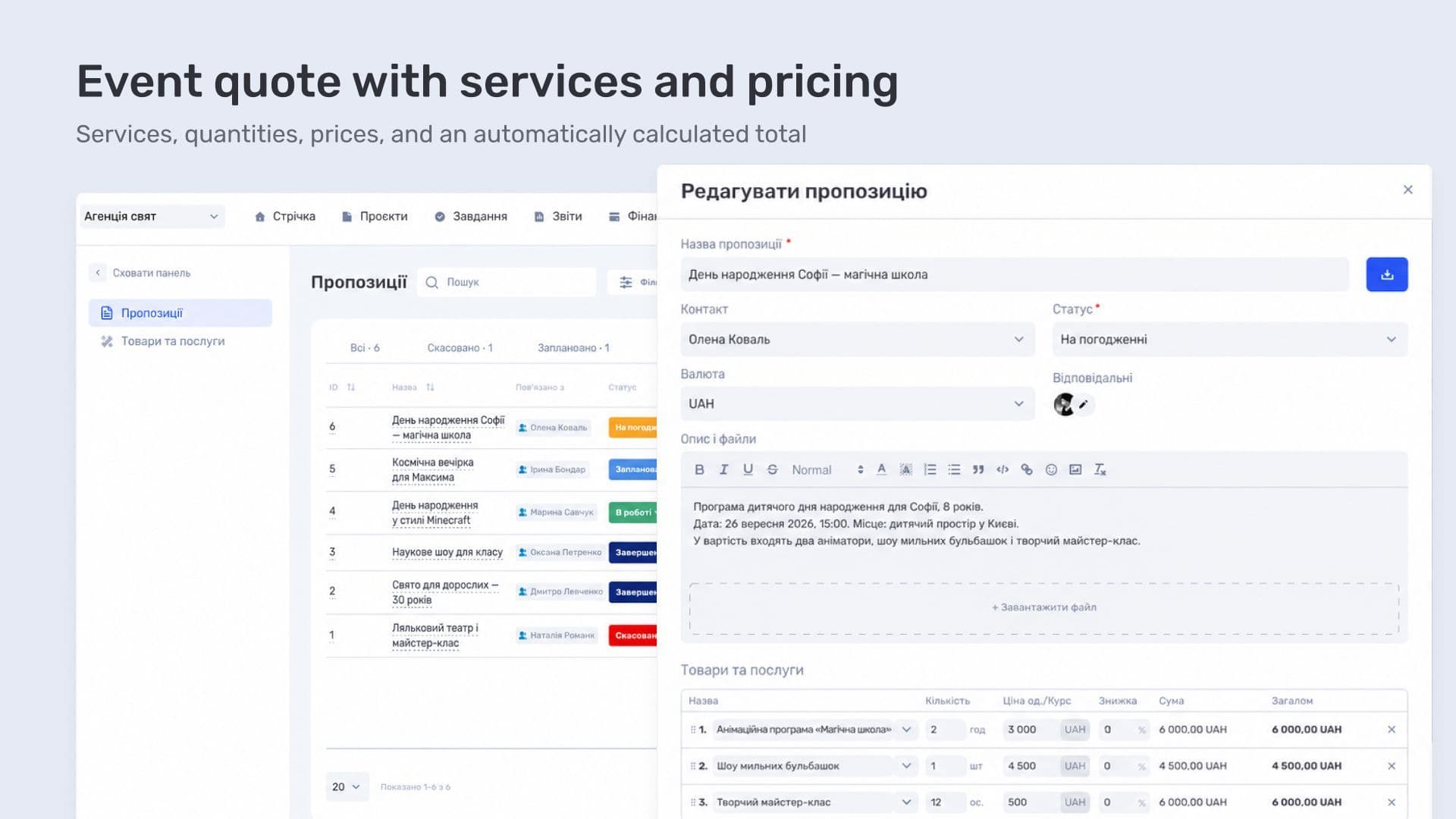
Task: Click Сховати панель to collapse sidebar
Action: (141, 273)
